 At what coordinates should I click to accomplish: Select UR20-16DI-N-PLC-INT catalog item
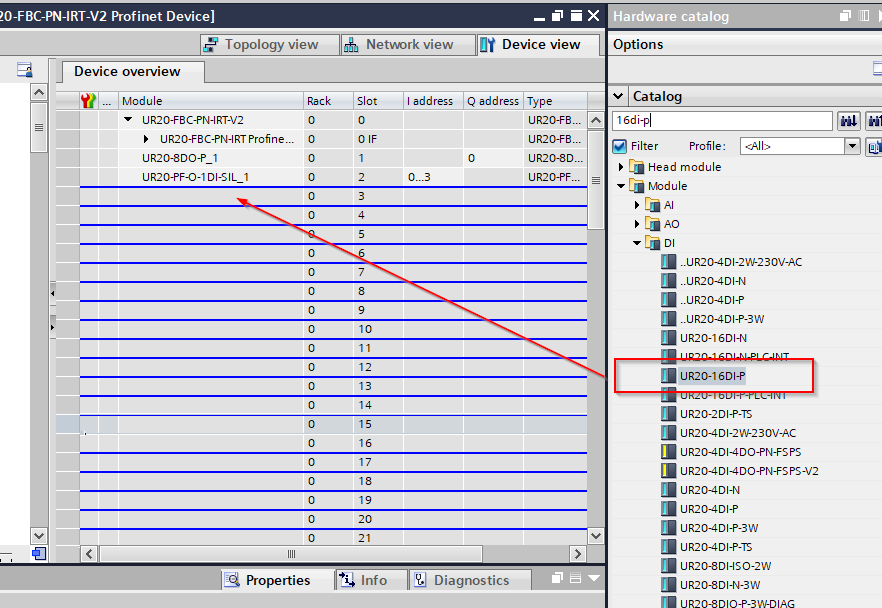click(734, 357)
